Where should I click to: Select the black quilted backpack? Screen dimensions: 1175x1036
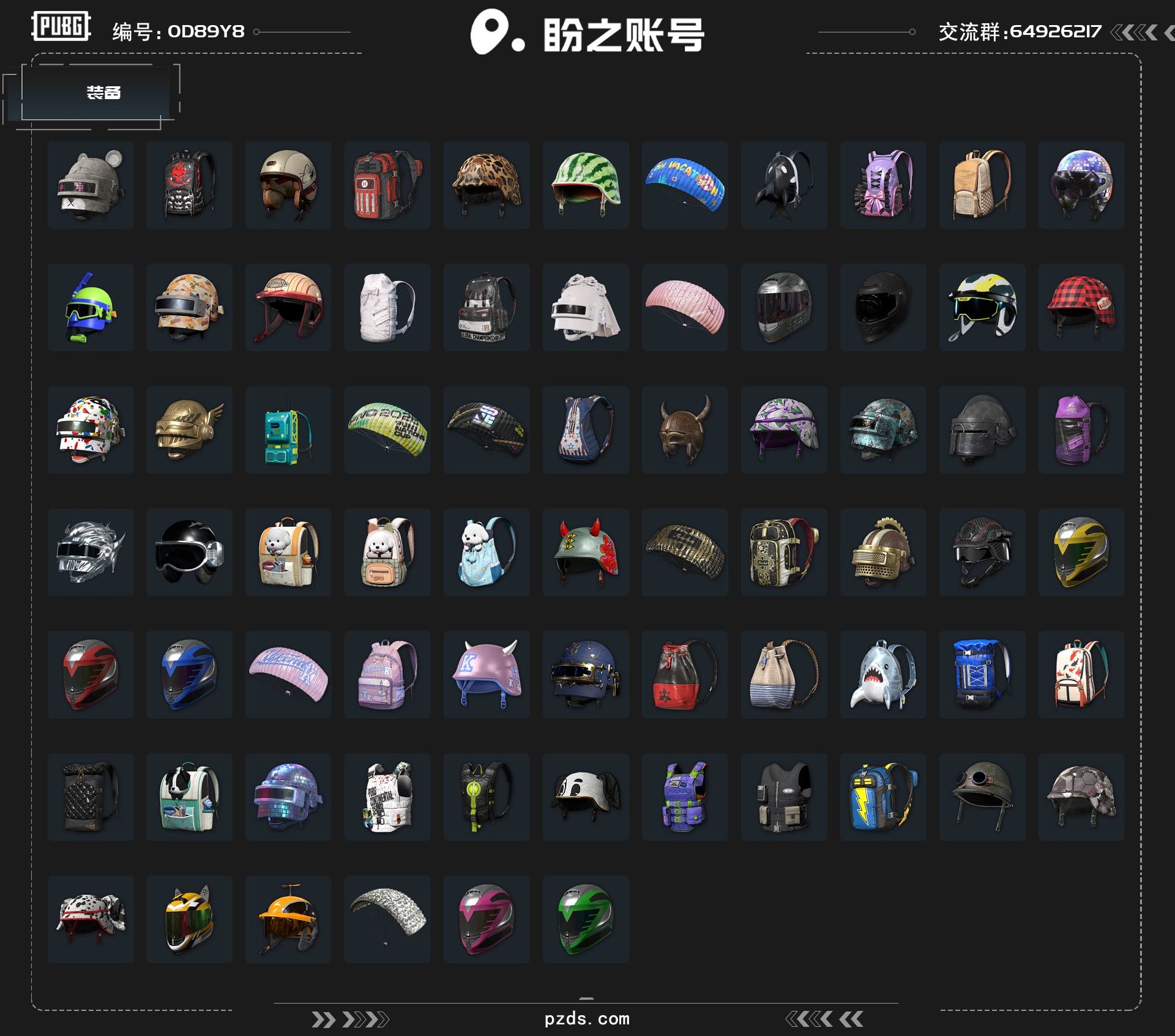tap(91, 797)
